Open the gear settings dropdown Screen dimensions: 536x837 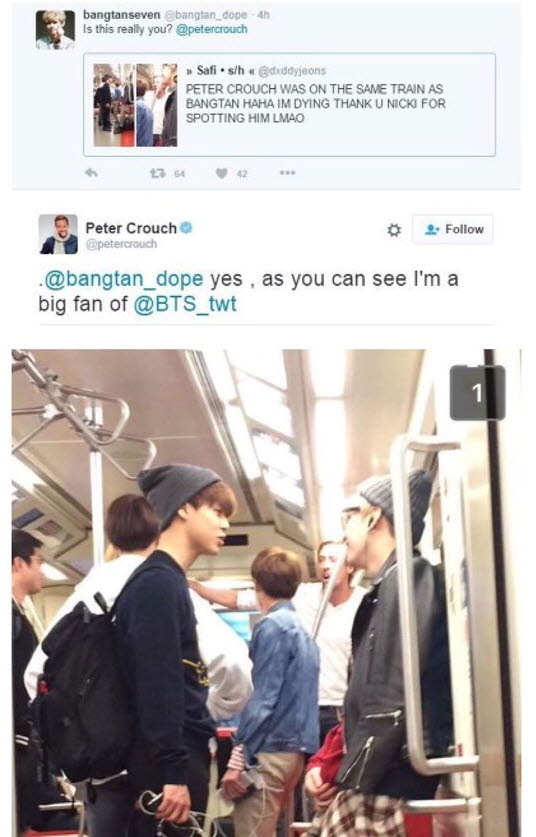pos(393,230)
